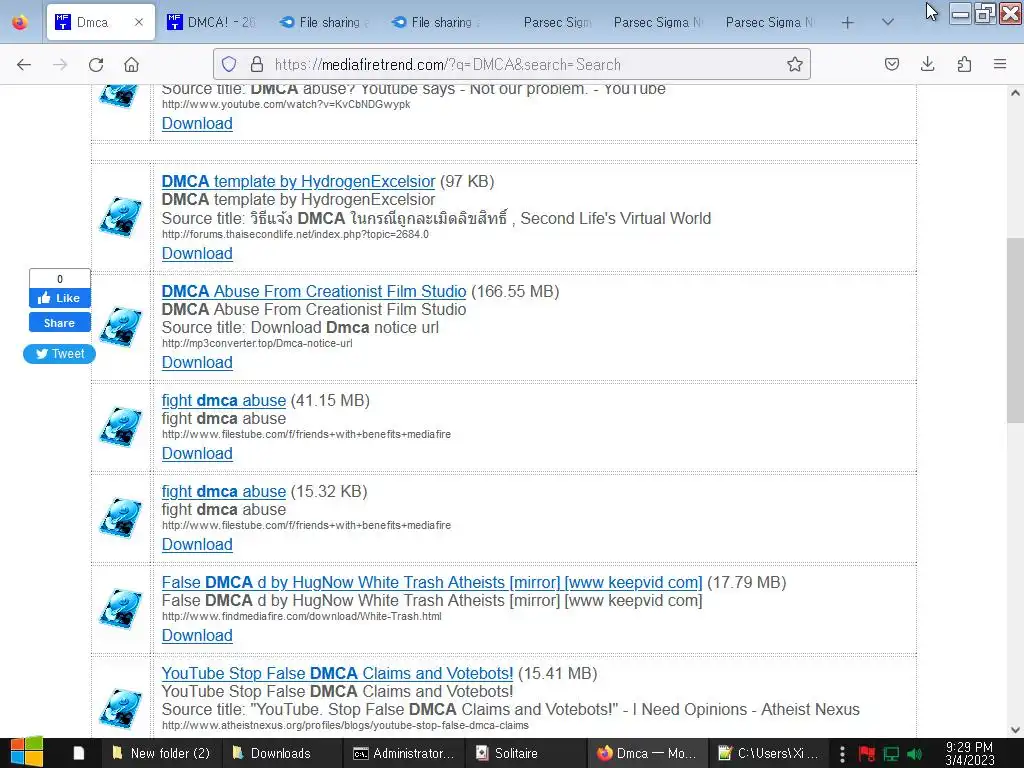Open False DMCA d by HugNow link
Image resolution: width=1024 pixels, height=768 pixels.
[x=432, y=583]
